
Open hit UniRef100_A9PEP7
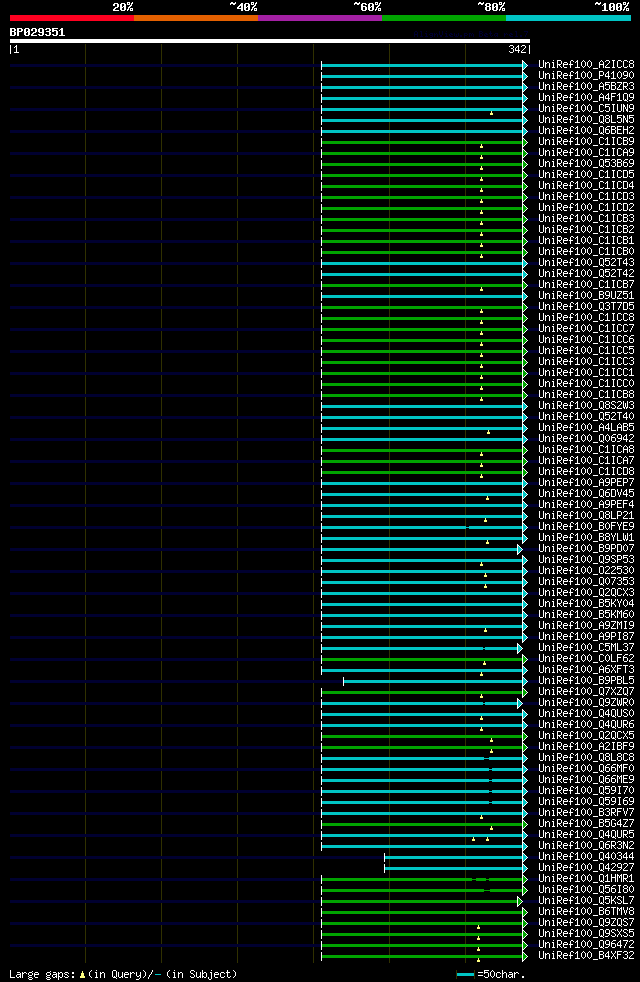tap(586, 482)
